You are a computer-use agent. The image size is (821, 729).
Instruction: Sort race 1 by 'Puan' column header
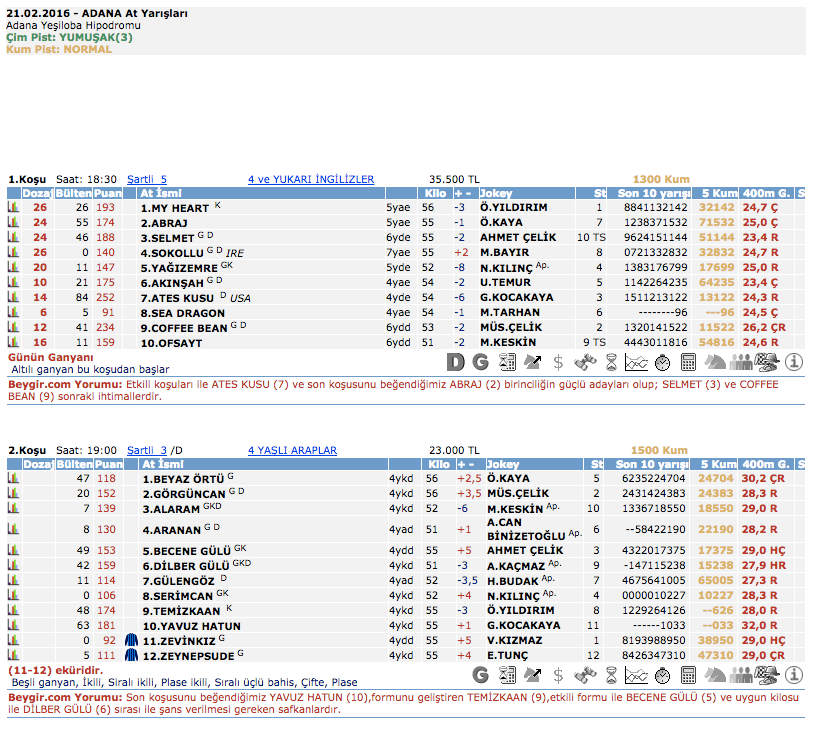pos(107,193)
